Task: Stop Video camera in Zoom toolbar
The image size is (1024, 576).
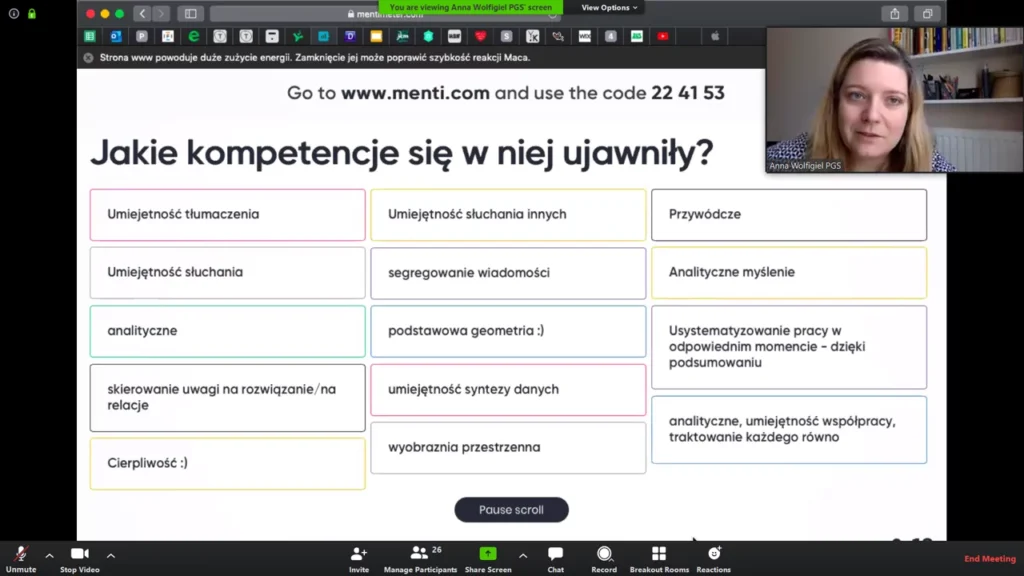Action: [80, 555]
